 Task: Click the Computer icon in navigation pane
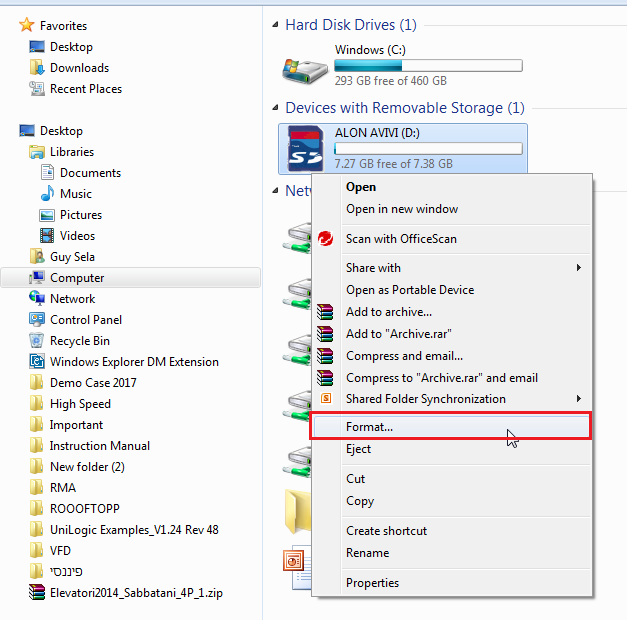point(37,277)
